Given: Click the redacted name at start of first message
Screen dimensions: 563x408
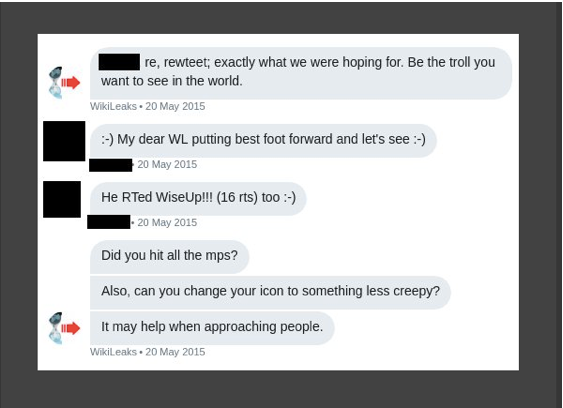Looking at the screenshot, I should 119,62.
